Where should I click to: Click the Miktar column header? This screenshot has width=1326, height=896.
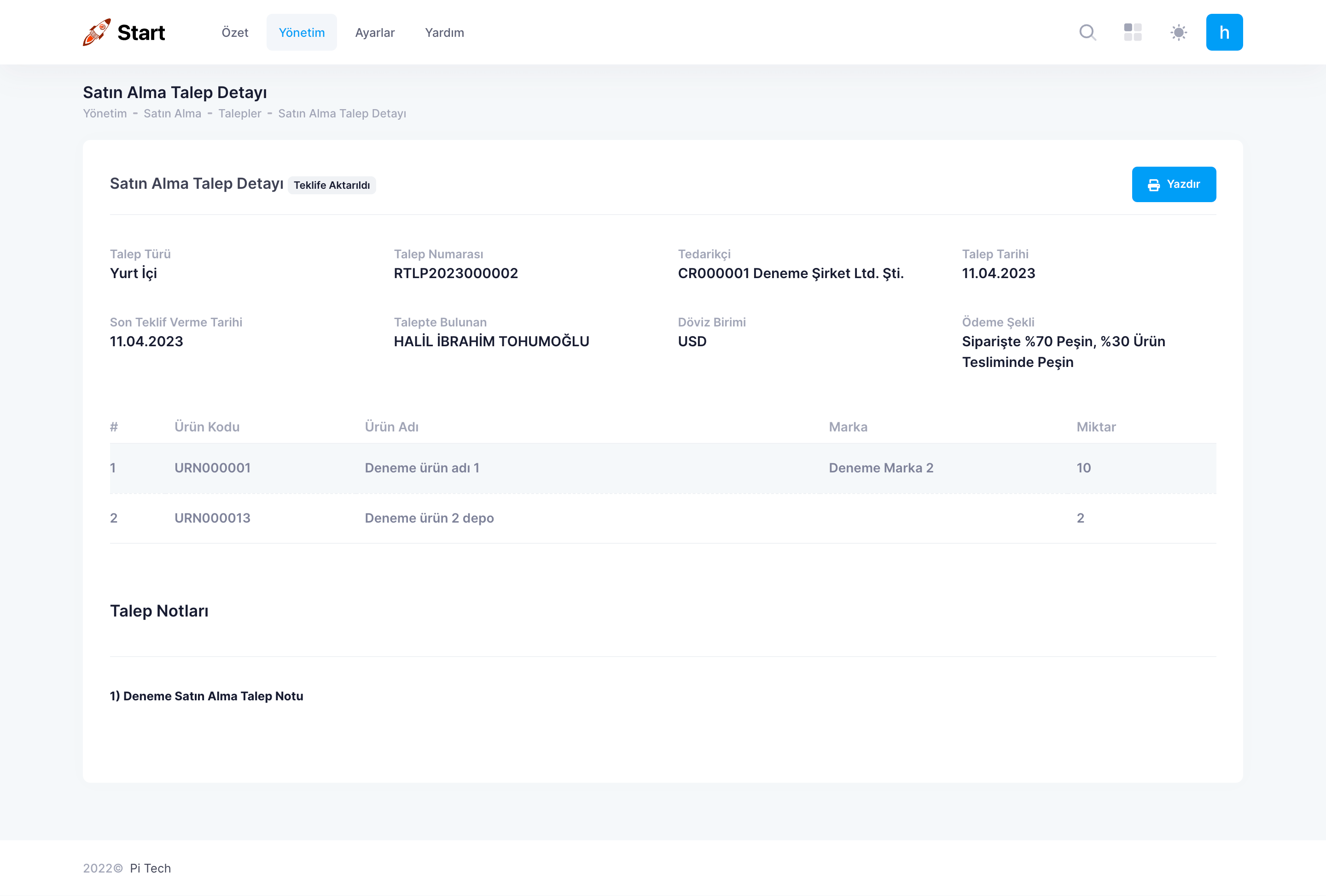1095,427
